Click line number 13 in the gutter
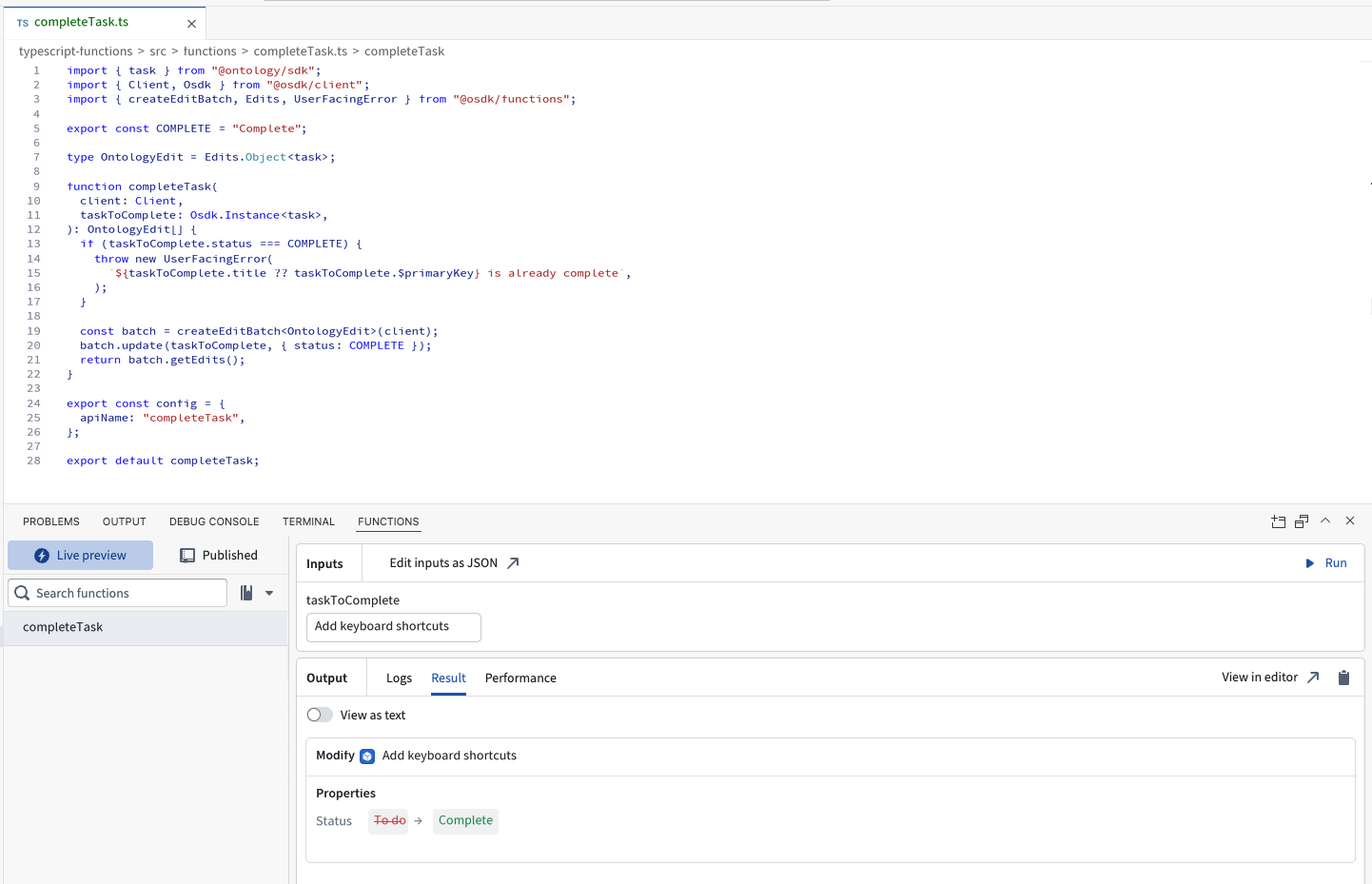1372x884 pixels. [34, 244]
